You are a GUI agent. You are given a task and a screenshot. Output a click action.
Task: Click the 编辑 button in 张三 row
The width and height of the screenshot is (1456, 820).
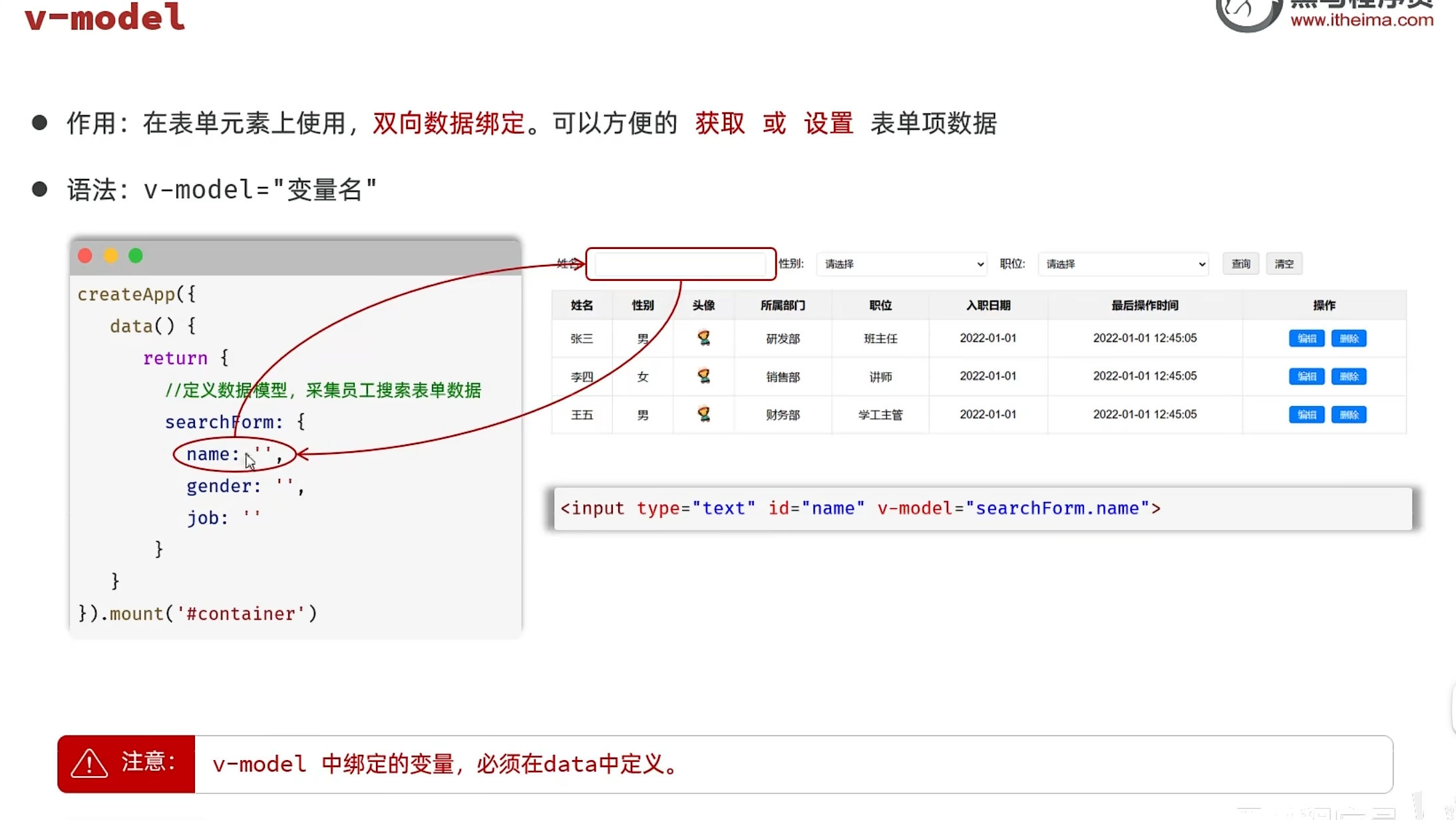[1306, 338]
